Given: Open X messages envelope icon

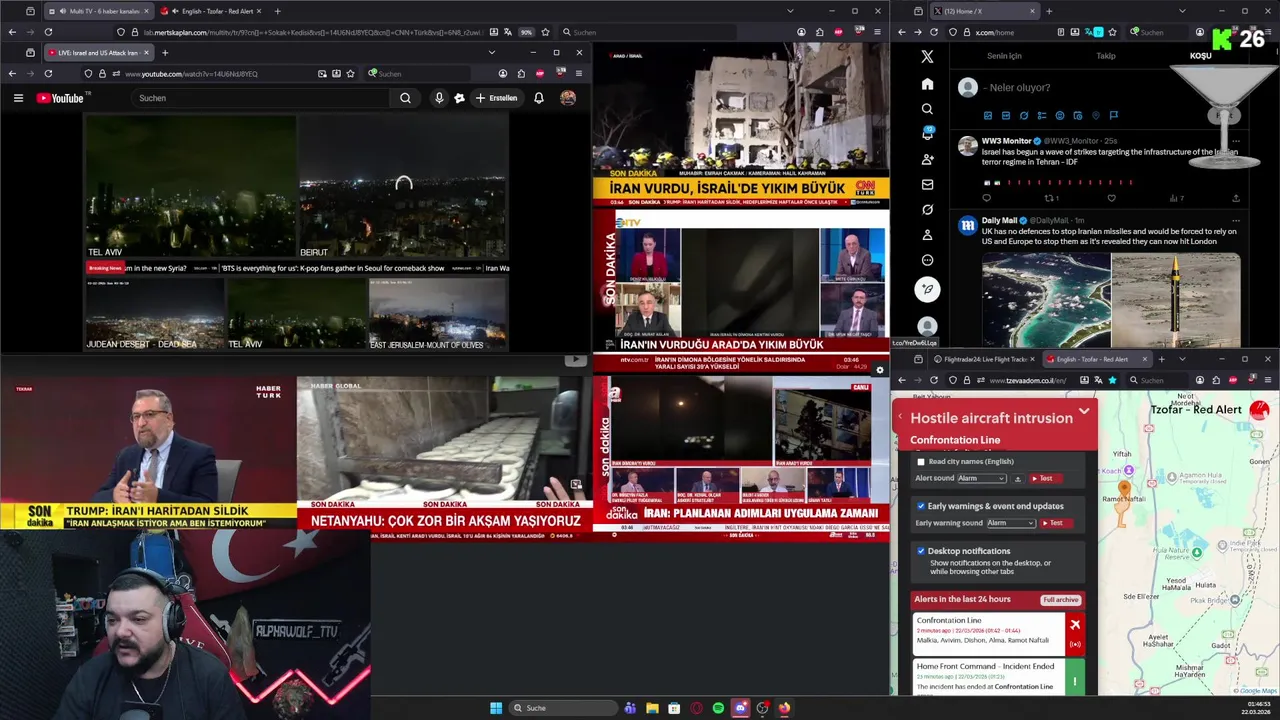Looking at the screenshot, I should click(927, 184).
